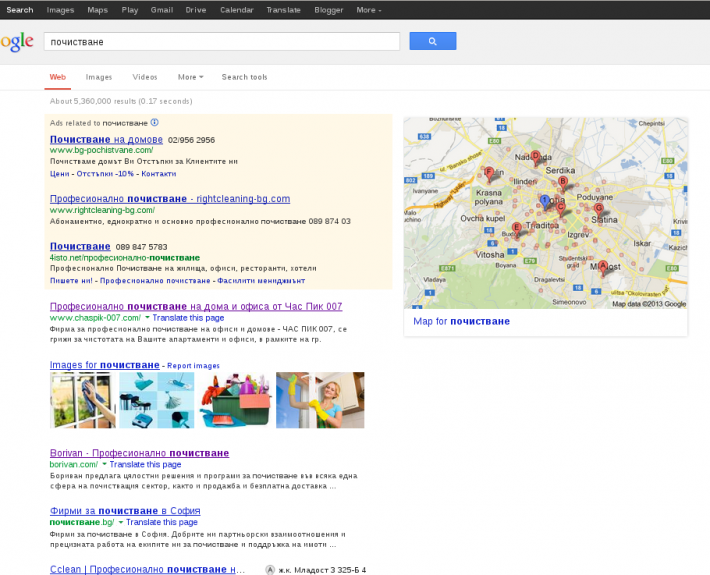
Task: Open Фирми за почистване в София result
Action: pos(125,511)
